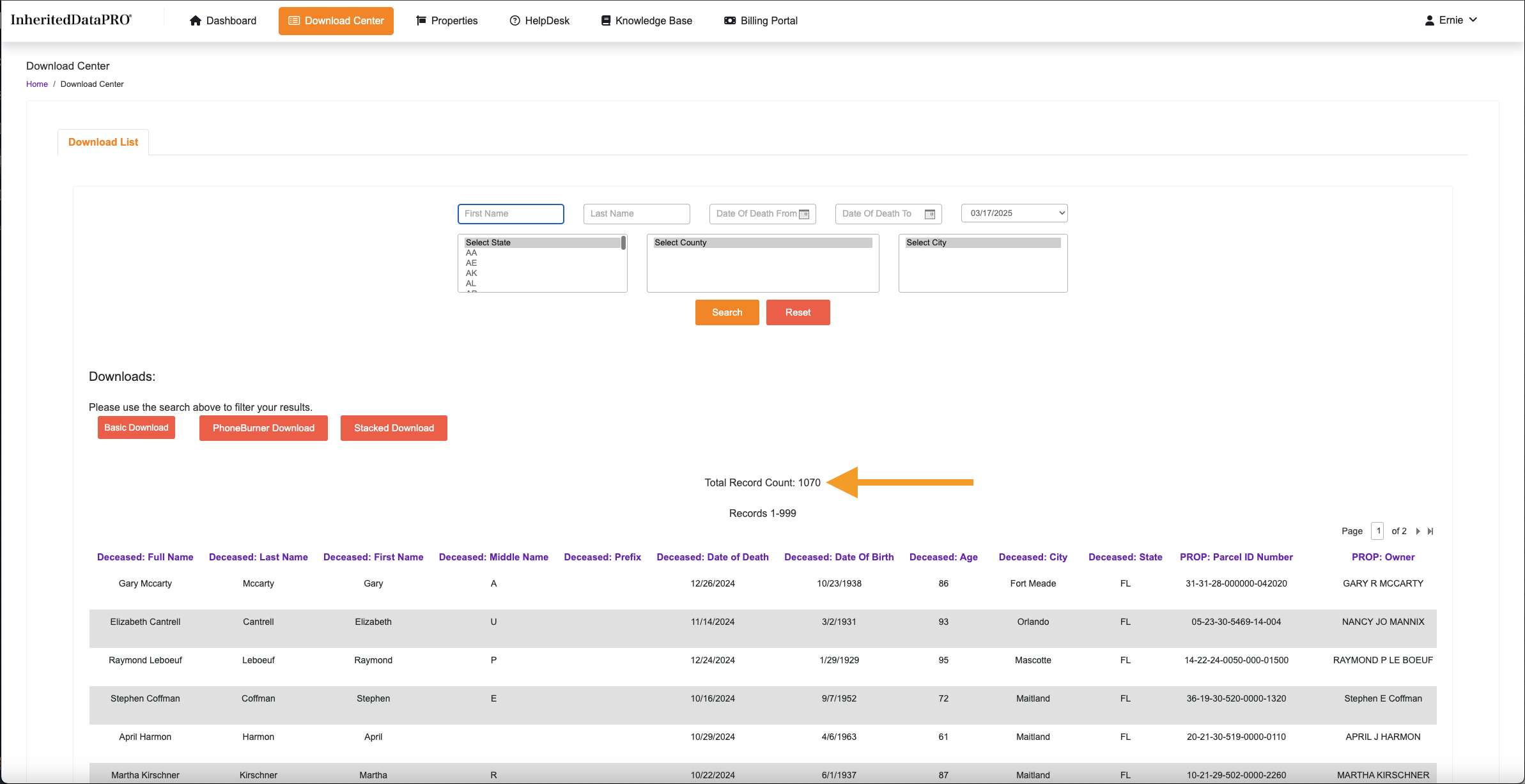Open Date Of Death From calendar icon

pyautogui.click(x=804, y=214)
